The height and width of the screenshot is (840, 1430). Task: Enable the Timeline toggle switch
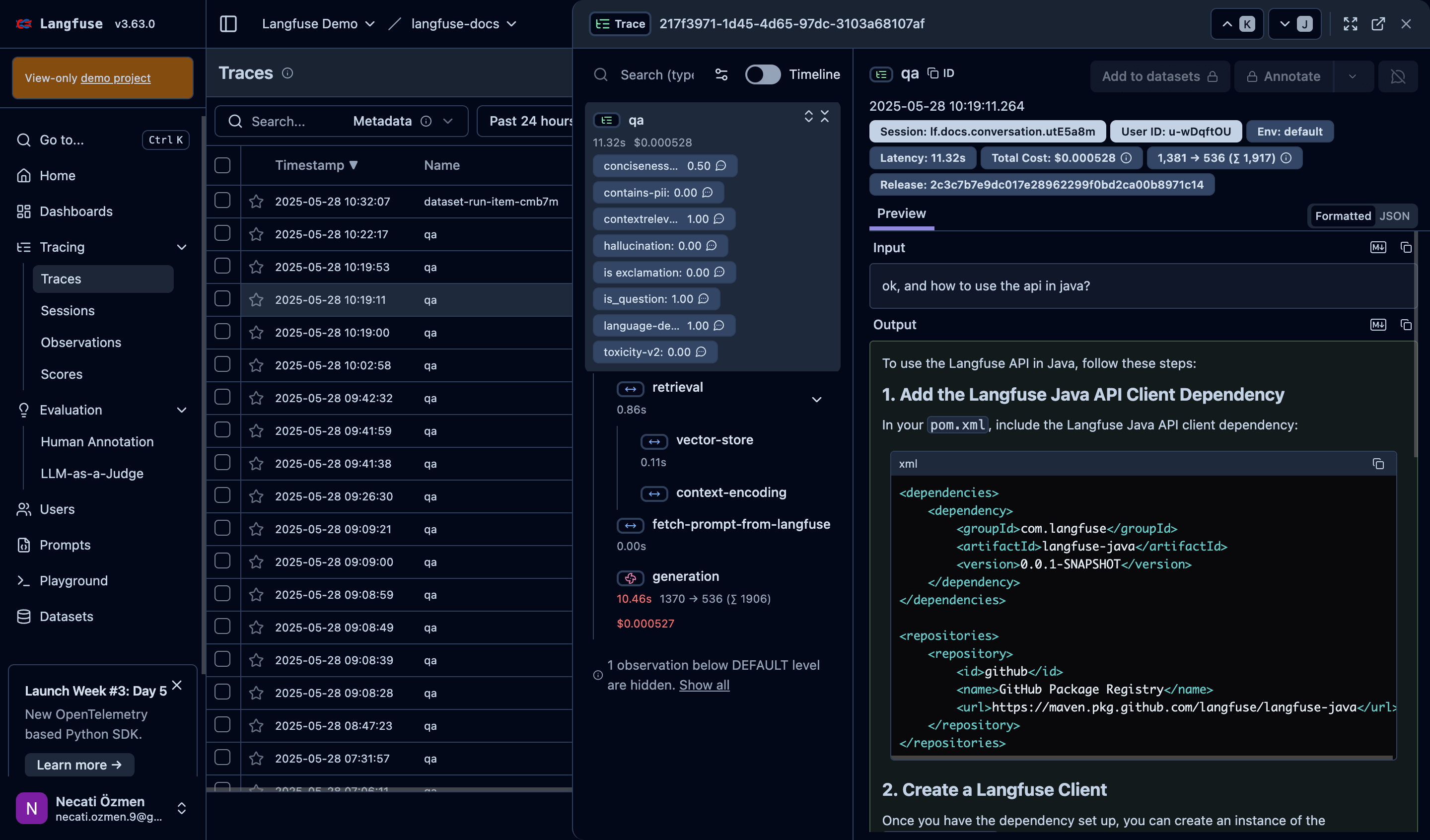[x=762, y=74]
